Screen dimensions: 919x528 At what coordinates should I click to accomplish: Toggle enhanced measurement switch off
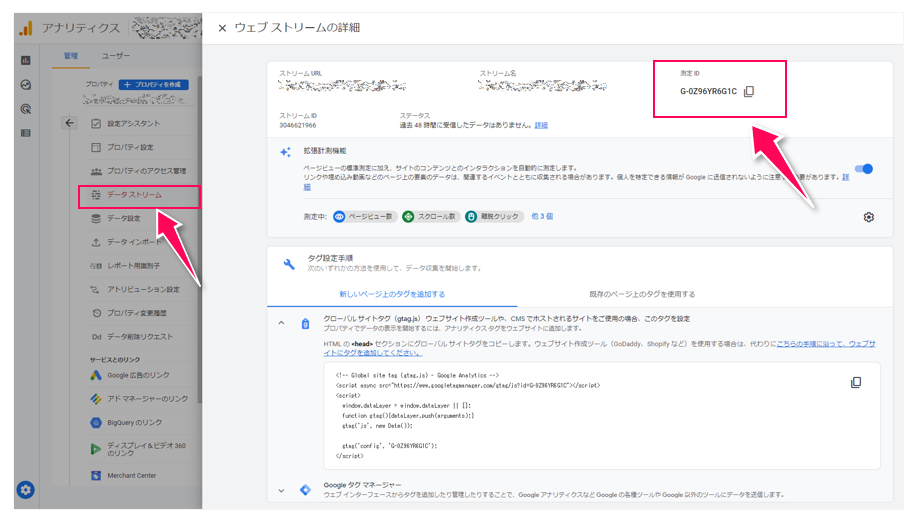[863, 169]
